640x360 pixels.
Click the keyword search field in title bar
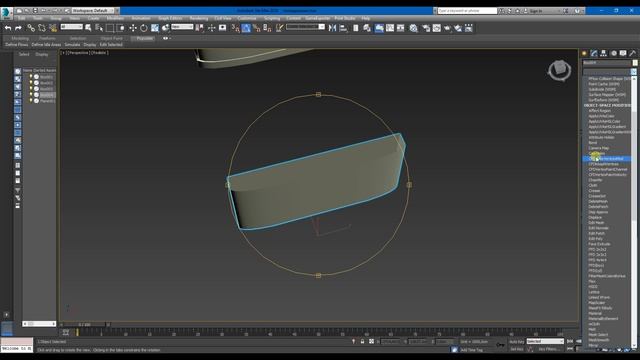click(467, 11)
